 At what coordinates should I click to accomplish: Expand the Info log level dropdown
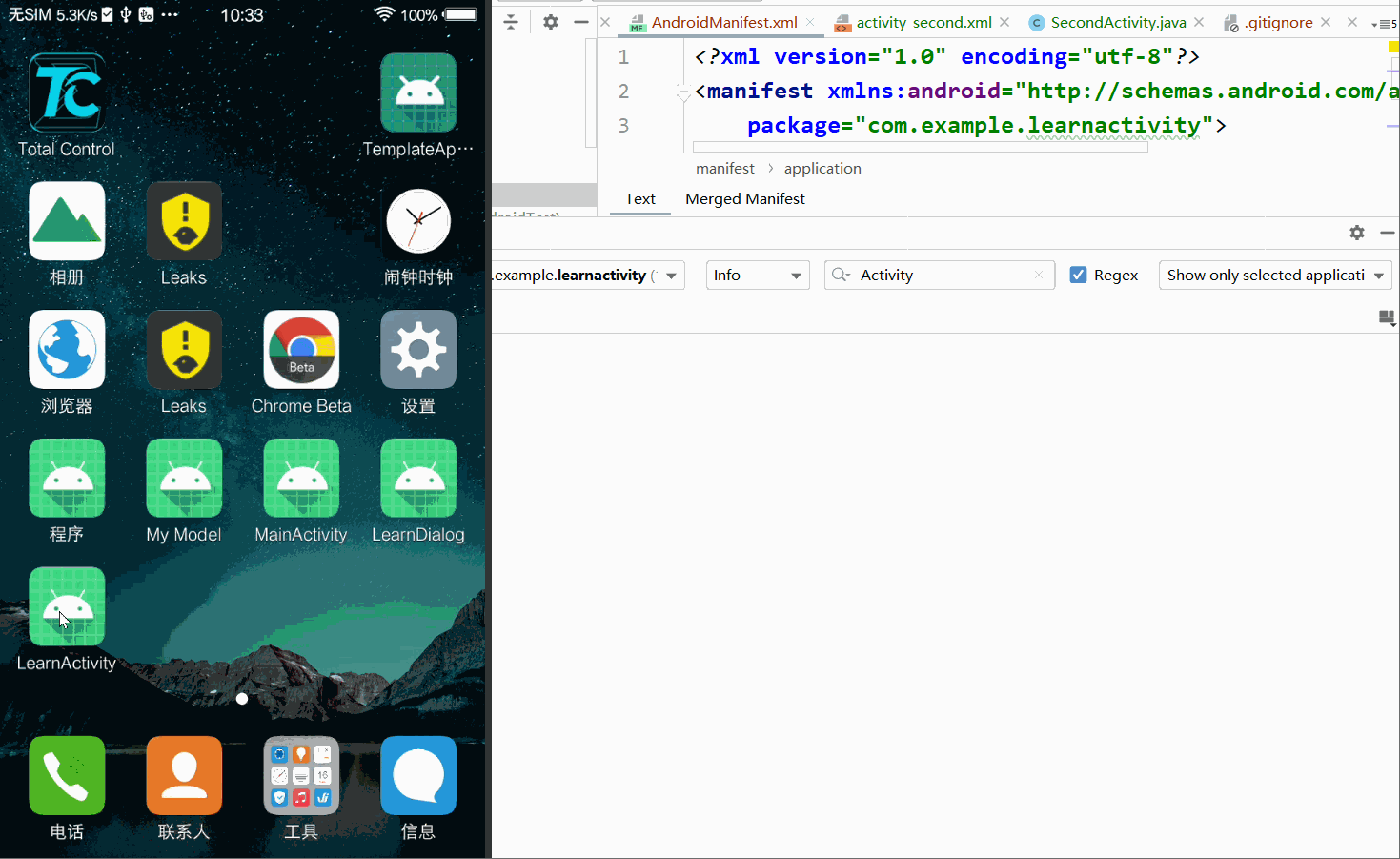click(x=757, y=276)
